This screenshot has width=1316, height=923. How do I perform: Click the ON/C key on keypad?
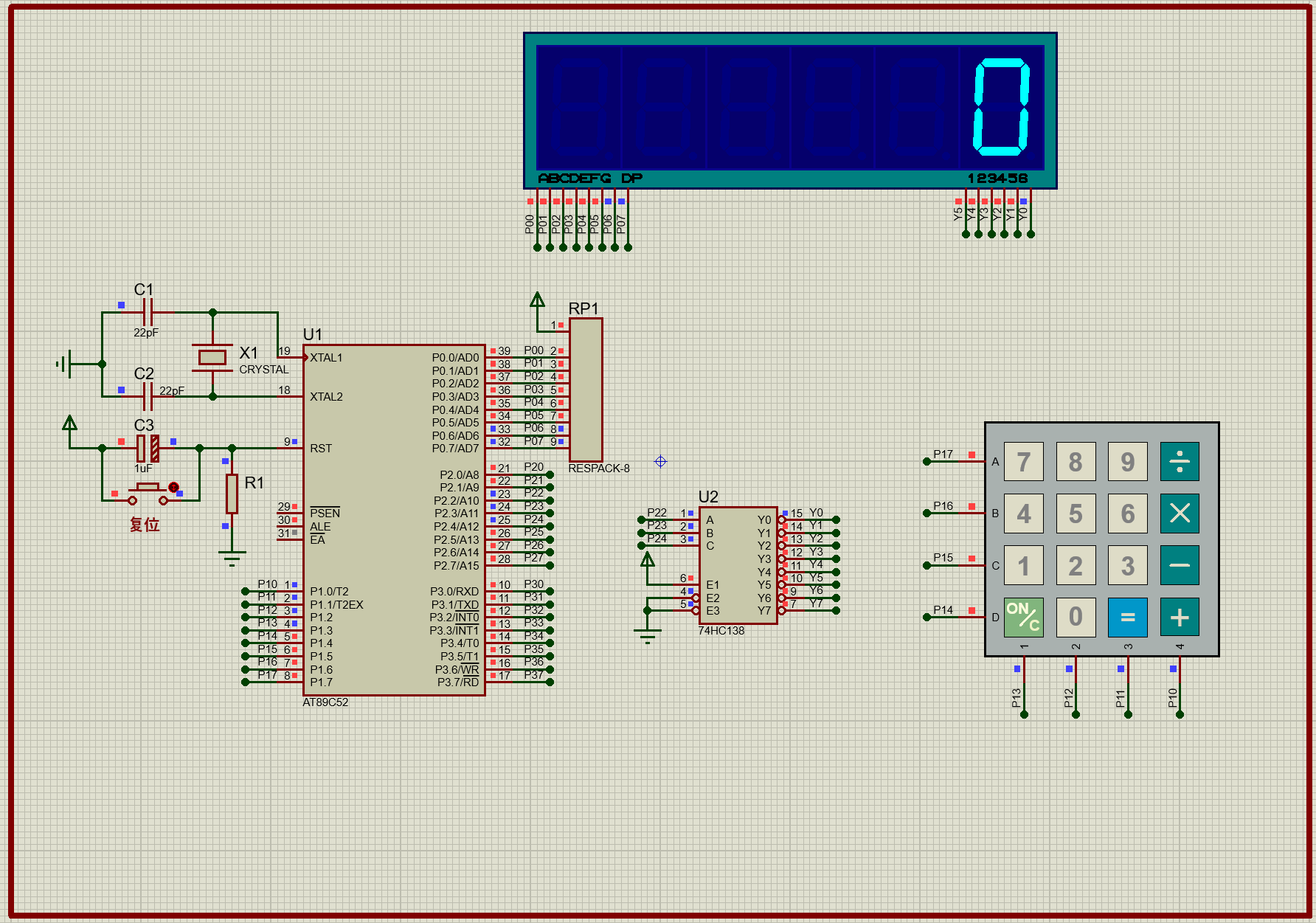point(1023,618)
